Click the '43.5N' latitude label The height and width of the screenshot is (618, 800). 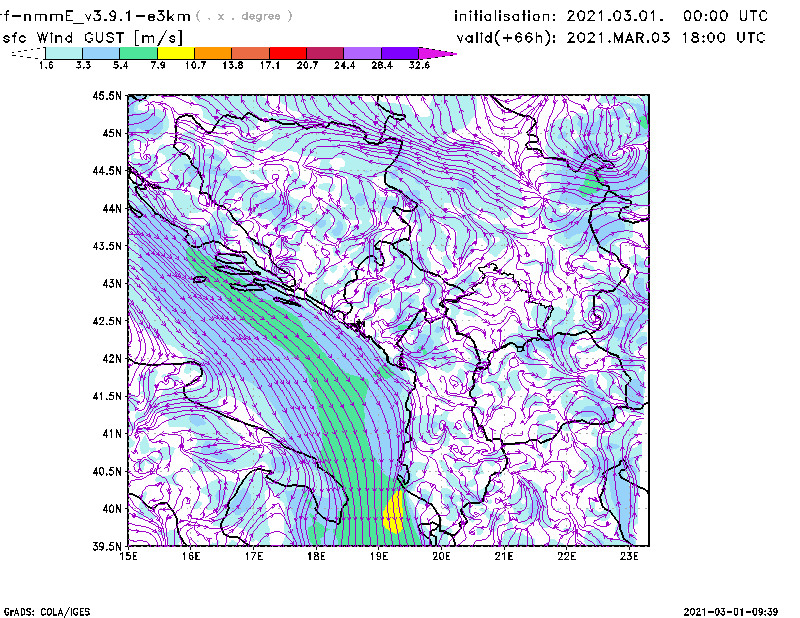(107, 245)
